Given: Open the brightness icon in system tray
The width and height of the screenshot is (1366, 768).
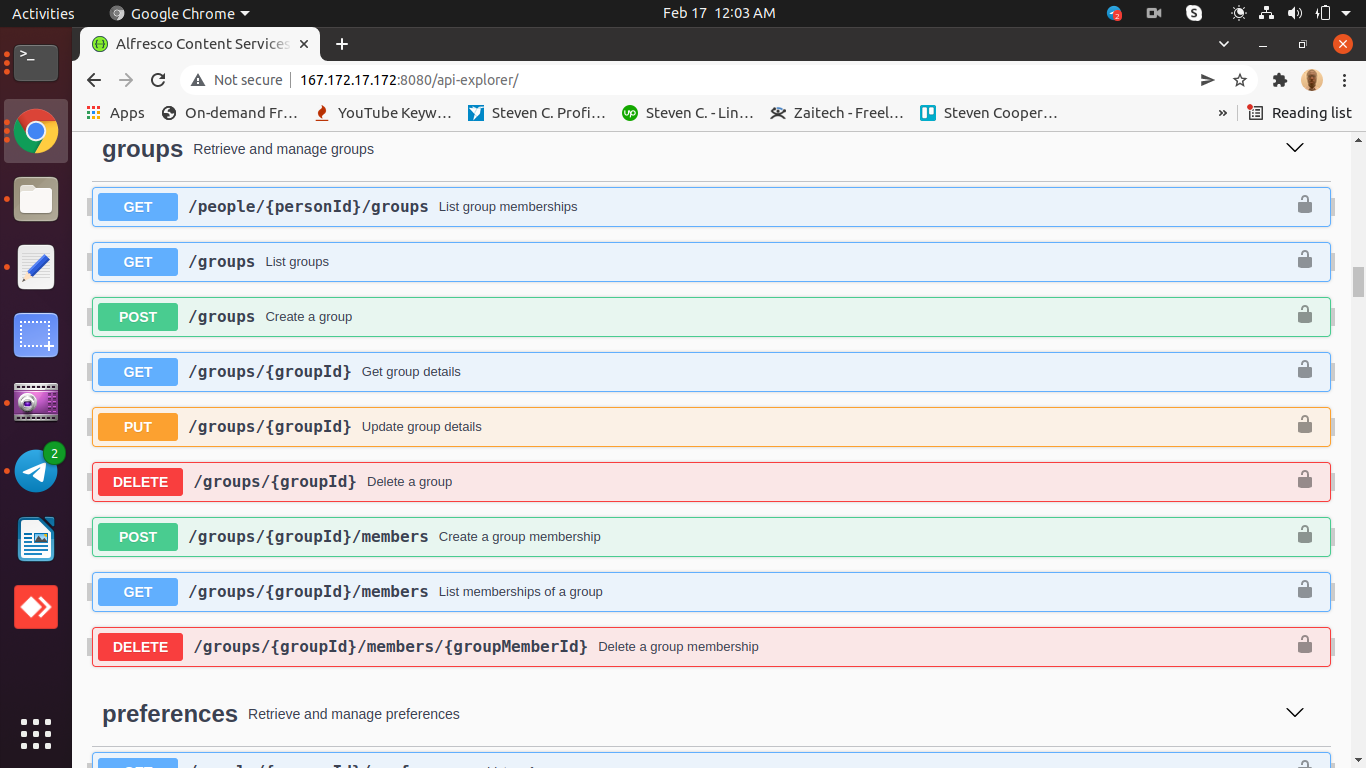Looking at the screenshot, I should [1239, 13].
